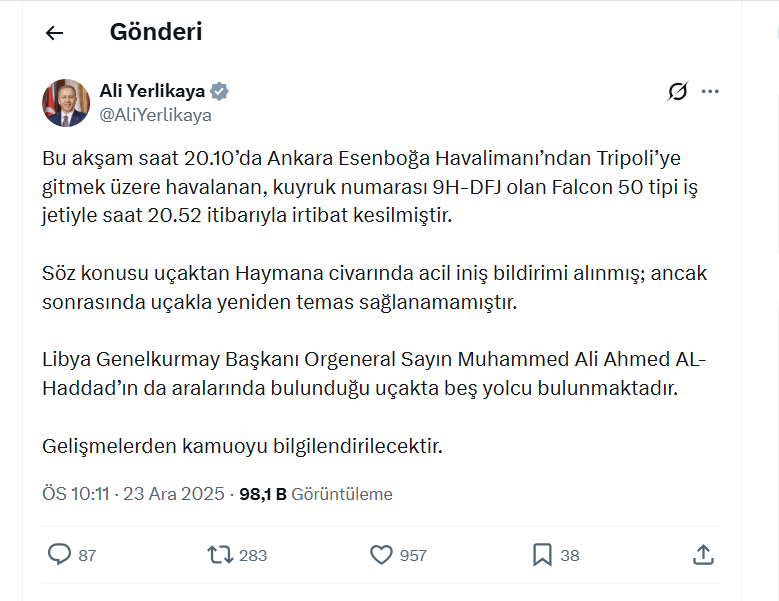The width and height of the screenshot is (779, 601).
Task: Click the like count 957
Action: click(413, 555)
